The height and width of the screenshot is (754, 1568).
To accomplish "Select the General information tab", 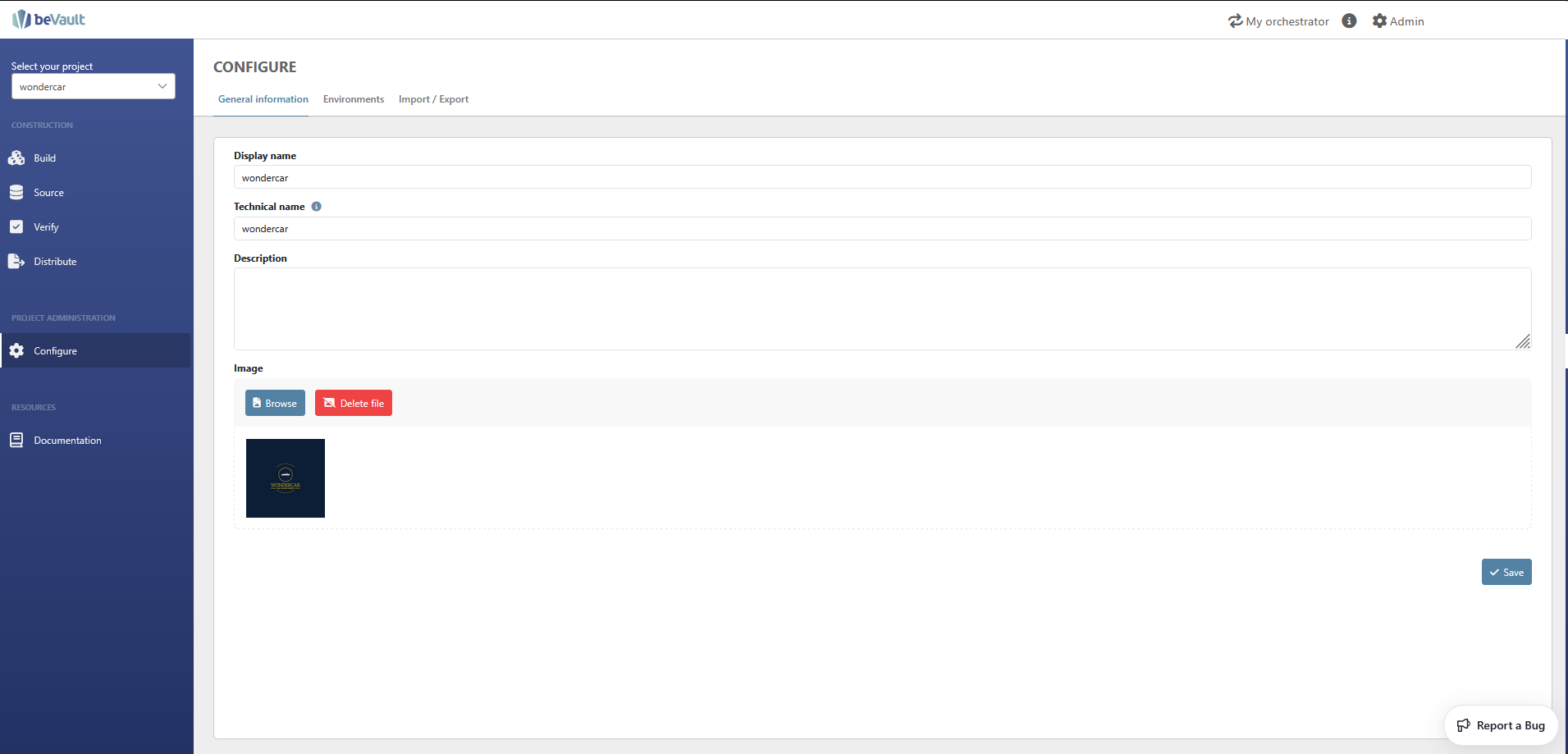I will click(263, 99).
